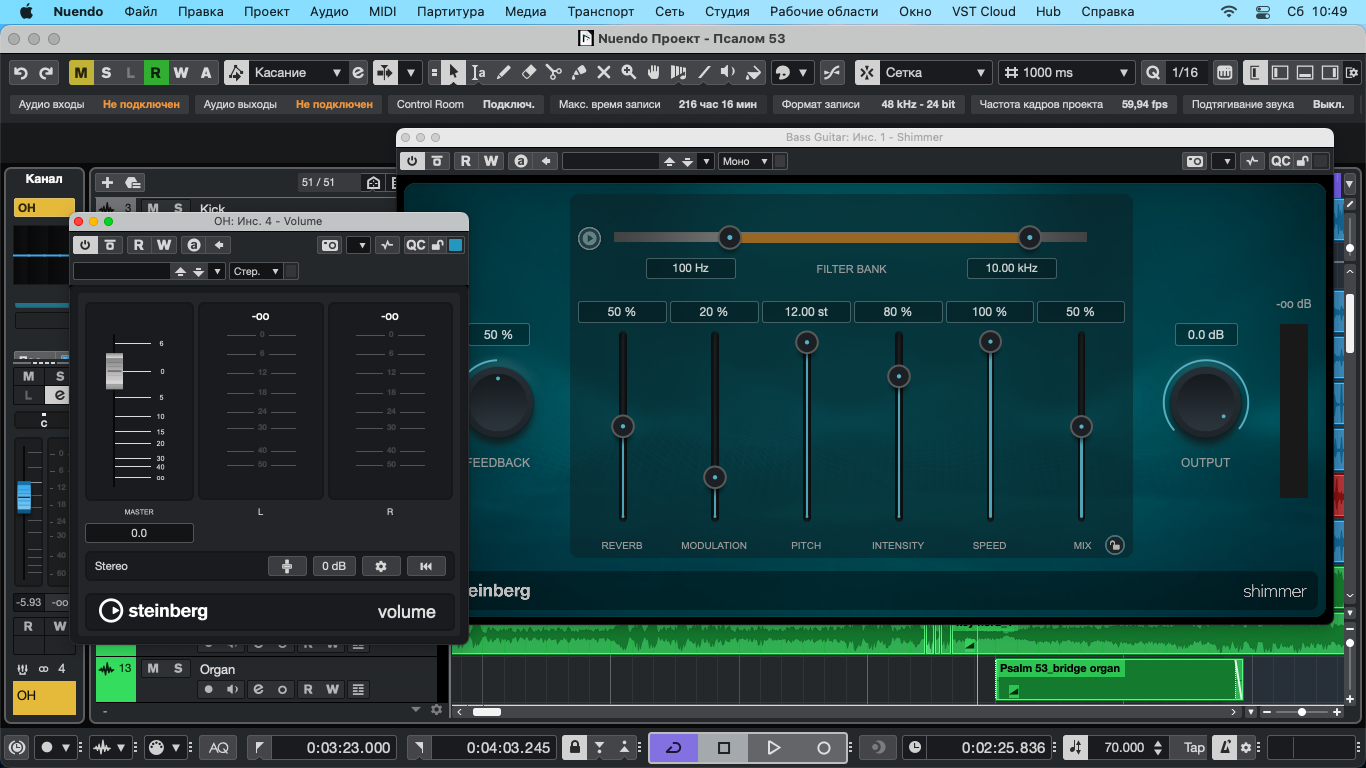Open the 1000 ms grid type dropdown
The height and width of the screenshot is (768, 1366).
1066,72
